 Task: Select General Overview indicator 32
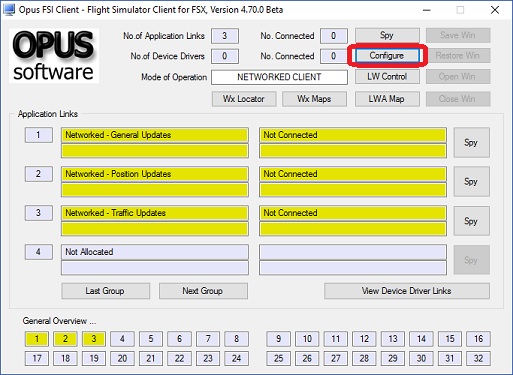(479, 359)
